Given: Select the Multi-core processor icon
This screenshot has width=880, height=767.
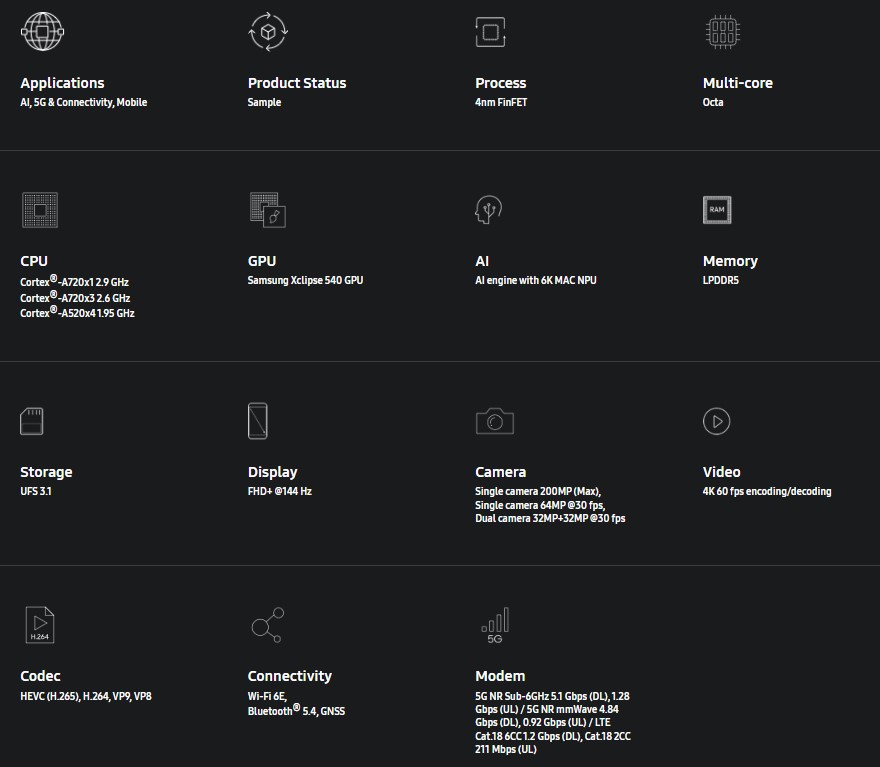Looking at the screenshot, I should click(723, 32).
